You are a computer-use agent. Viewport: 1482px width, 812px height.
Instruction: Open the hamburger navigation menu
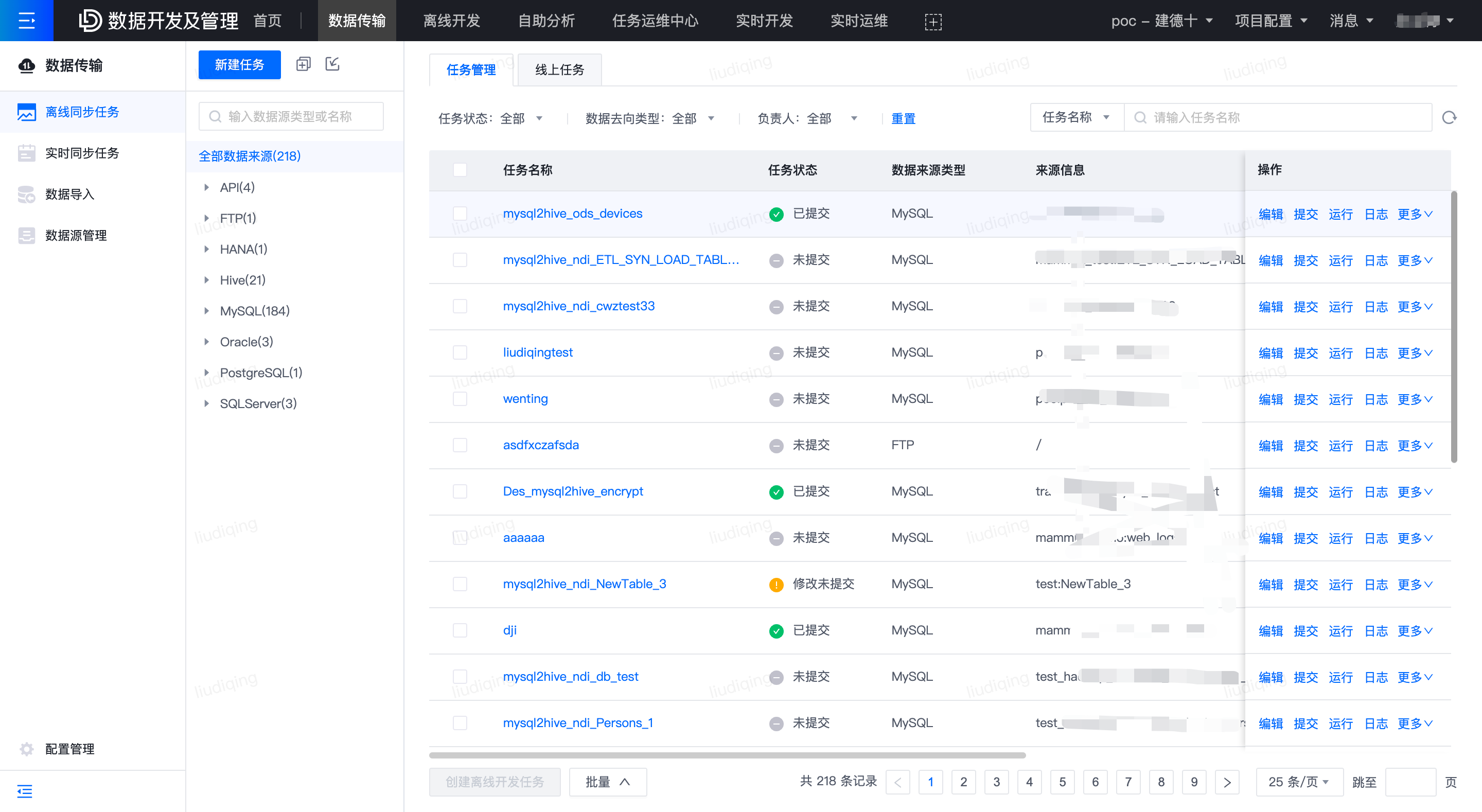pyautogui.click(x=26, y=20)
